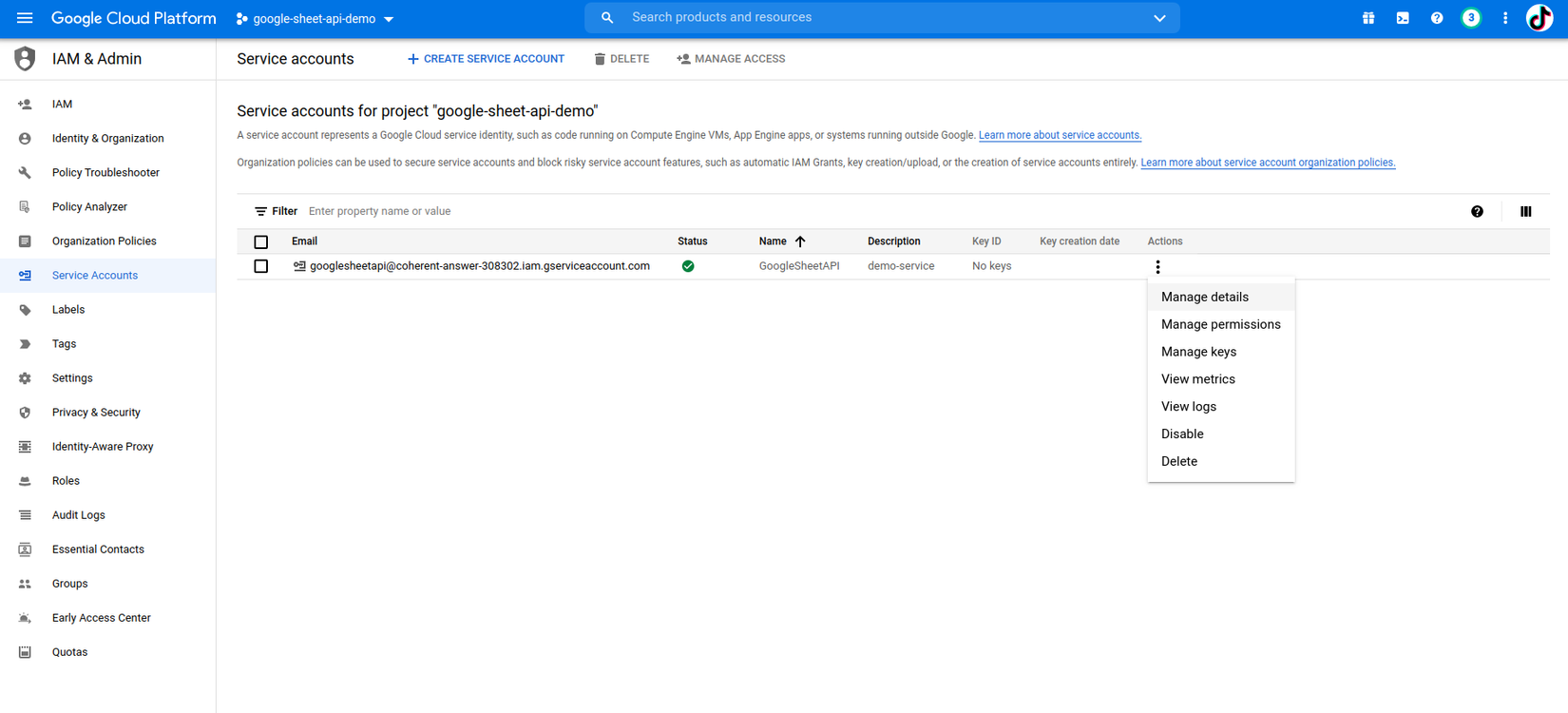The height and width of the screenshot is (713, 1568).
Task: Click the Identity & Organization icon
Action: (x=25, y=139)
